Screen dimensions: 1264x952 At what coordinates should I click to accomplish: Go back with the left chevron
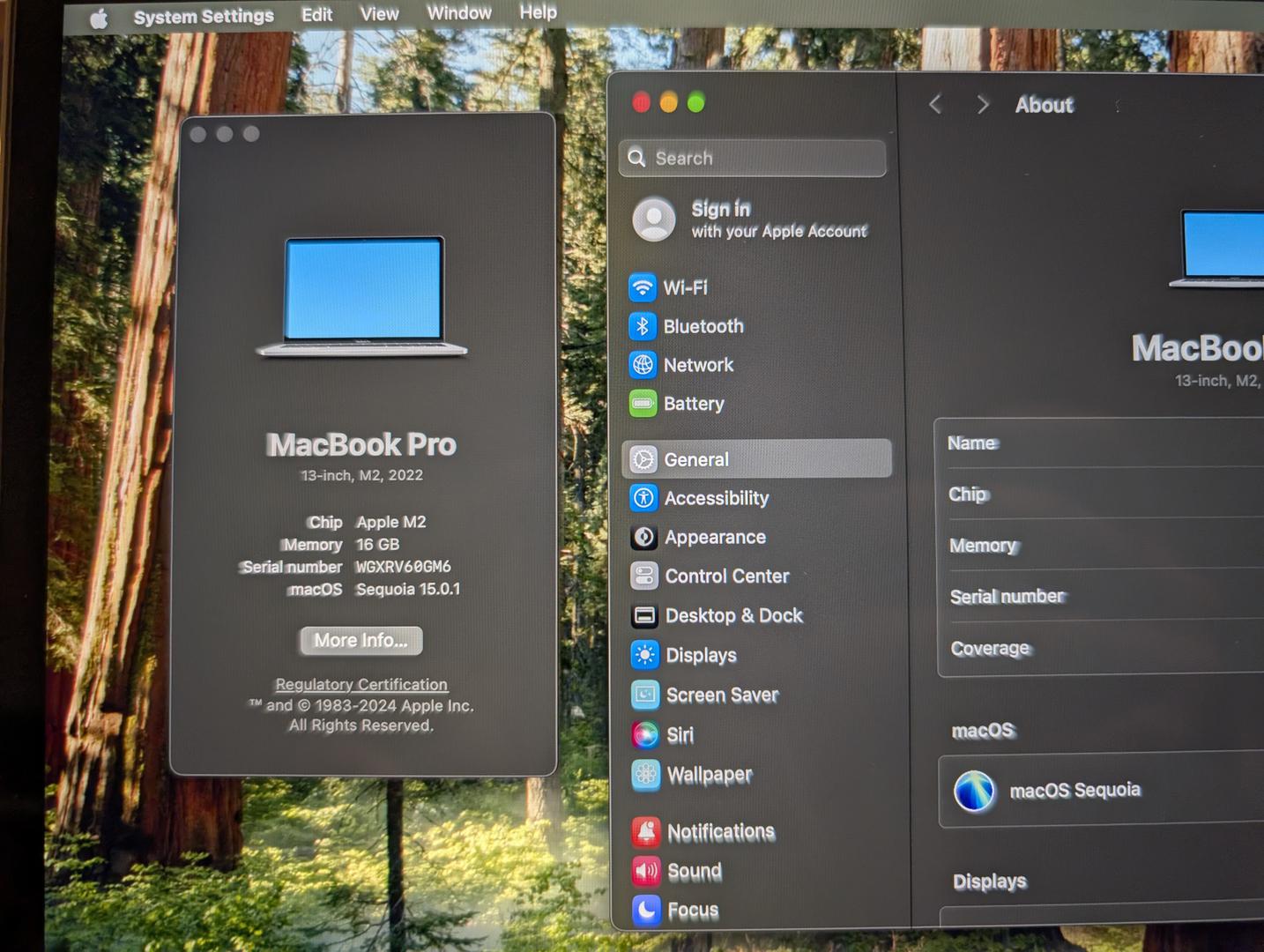coord(935,105)
